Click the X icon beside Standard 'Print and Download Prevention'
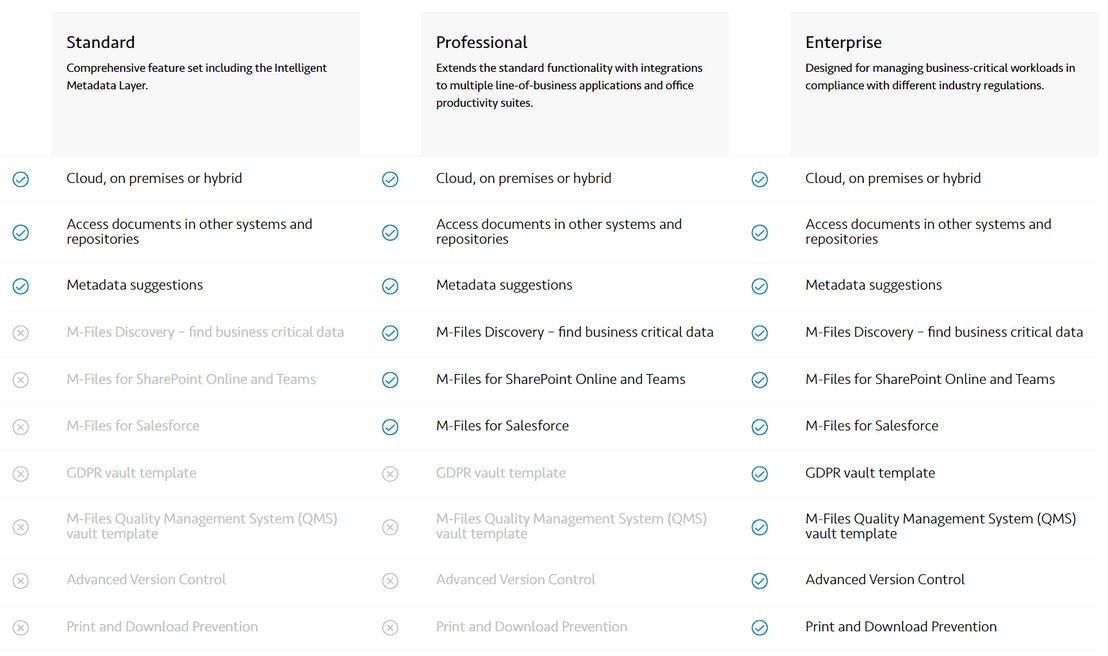1108x656 pixels. tap(21, 628)
